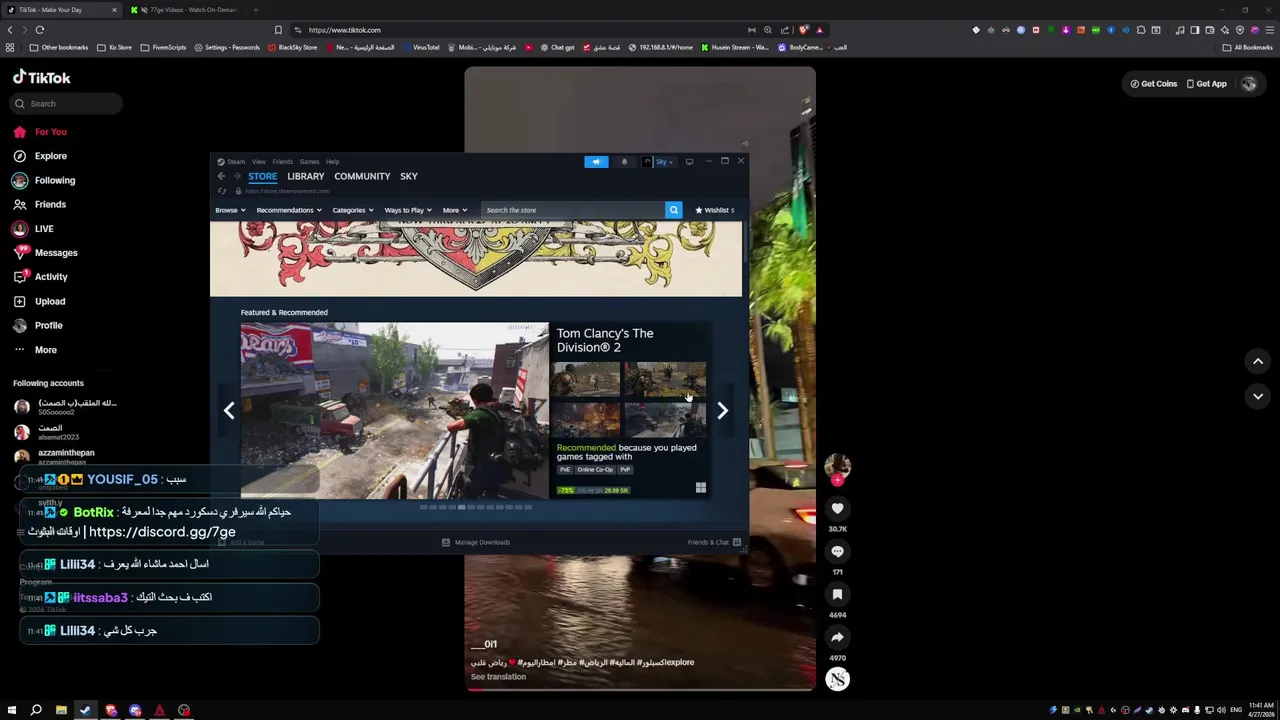Click the Get App button
This screenshot has height=720, width=1280.
click(1205, 84)
